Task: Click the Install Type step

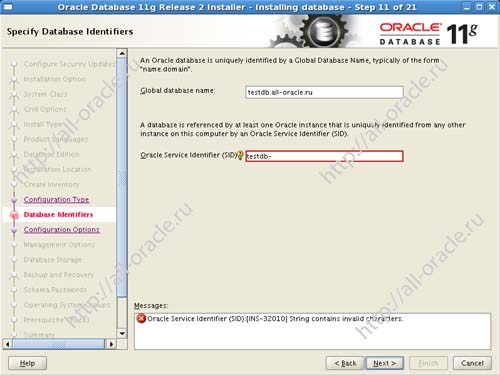Action: point(43,124)
